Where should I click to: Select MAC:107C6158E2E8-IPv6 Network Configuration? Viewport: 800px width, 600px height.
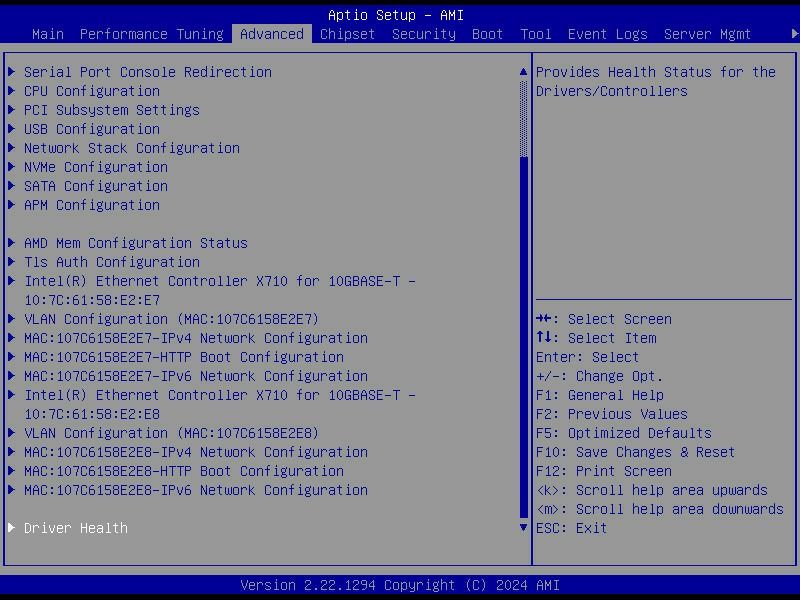click(x=196, y=490)
